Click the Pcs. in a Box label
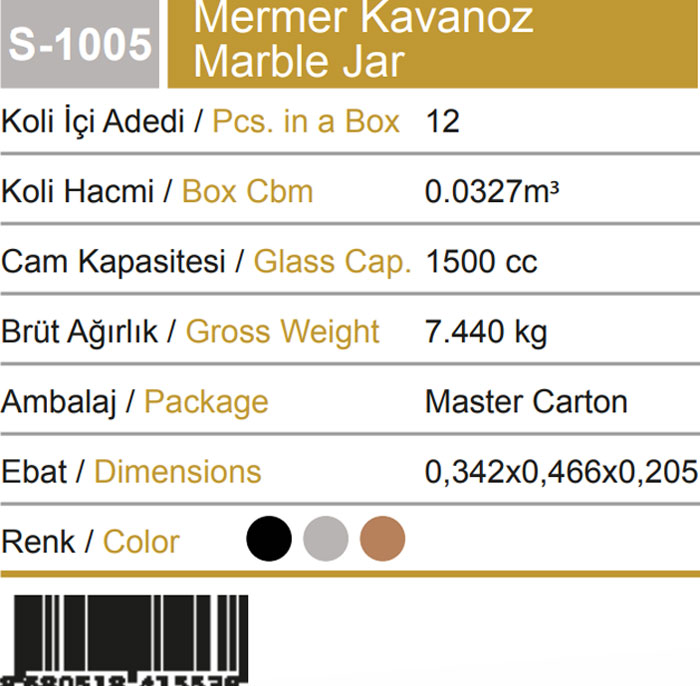 [x=306, y=122]
